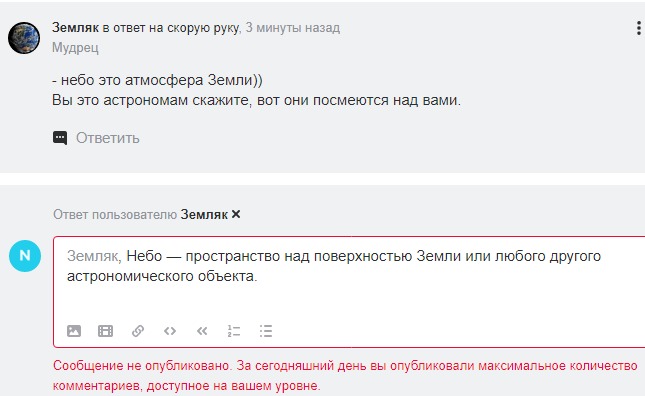Screen dimensions: 645x396
Task: Insert an image using the picture icon
Action: pyautogui.click(x=74, y=331)
